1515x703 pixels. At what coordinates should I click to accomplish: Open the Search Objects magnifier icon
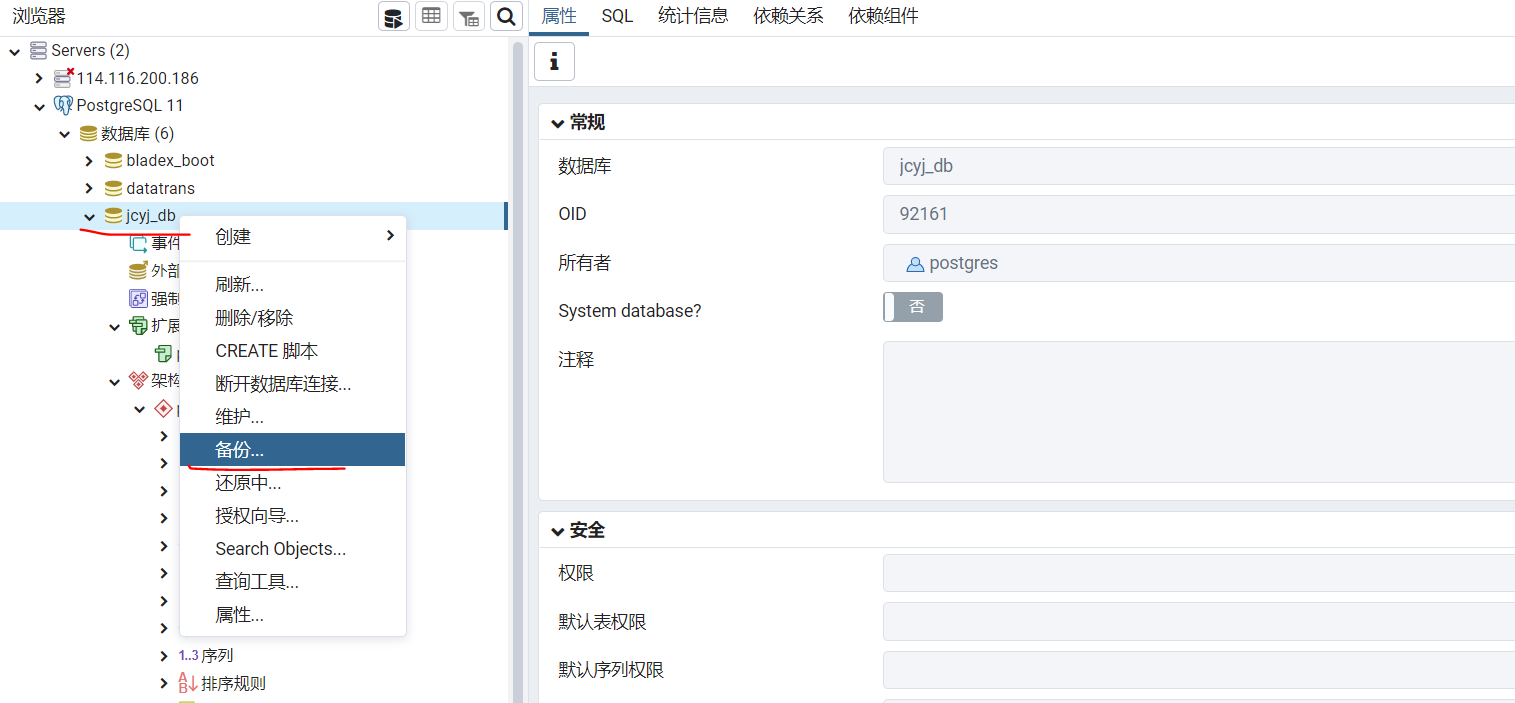pyautogui.click(x=507, y=16)
